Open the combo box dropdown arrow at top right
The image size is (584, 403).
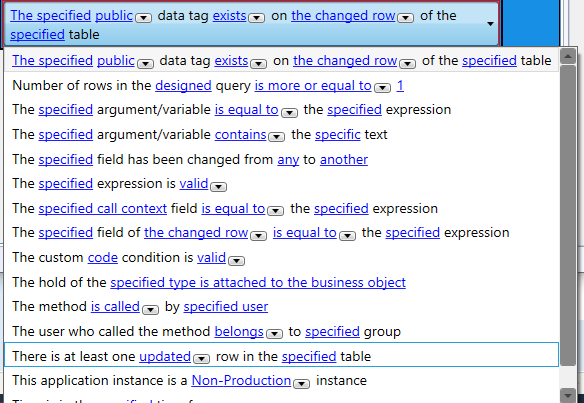tap(491, 24)
